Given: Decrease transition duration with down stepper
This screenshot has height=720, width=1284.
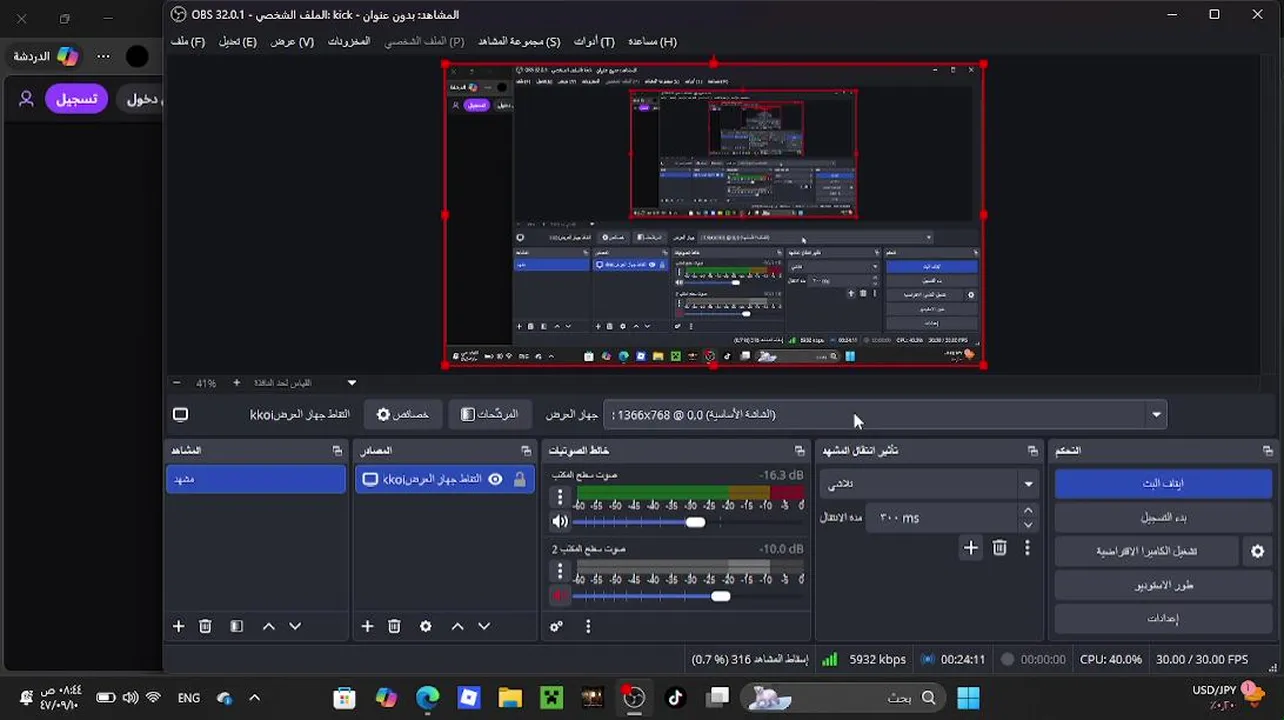Looking at the screenshot, I should tap(1028, 525).
